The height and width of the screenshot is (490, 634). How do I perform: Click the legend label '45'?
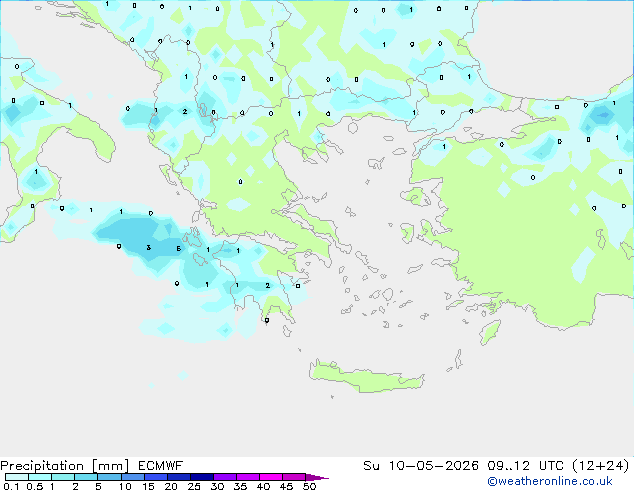pos(286,486)
